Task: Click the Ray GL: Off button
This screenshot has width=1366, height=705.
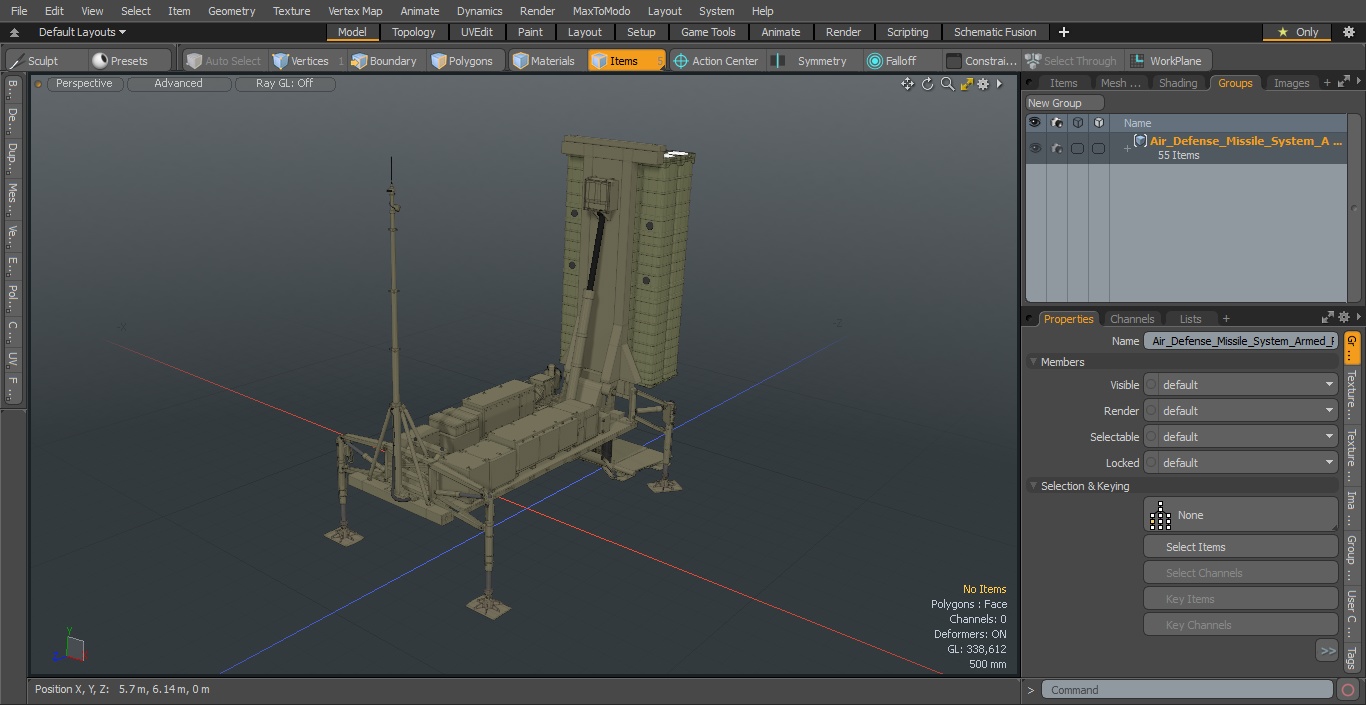Action: (x=285, y=83)
